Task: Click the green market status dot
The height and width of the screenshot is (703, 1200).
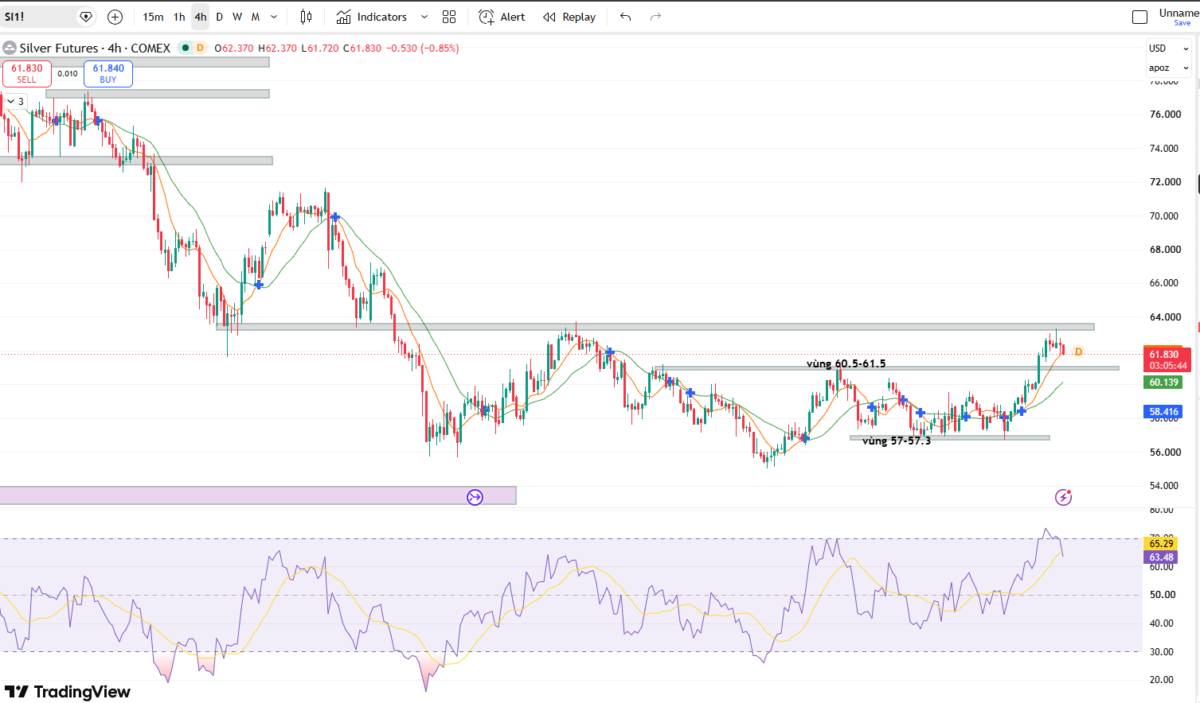Action: 184,48
